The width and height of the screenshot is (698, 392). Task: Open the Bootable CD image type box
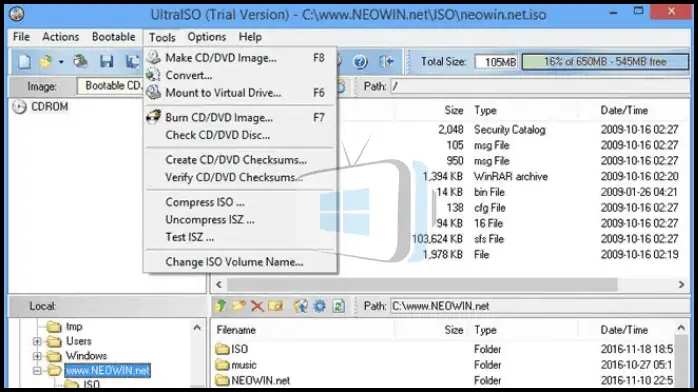110,86
